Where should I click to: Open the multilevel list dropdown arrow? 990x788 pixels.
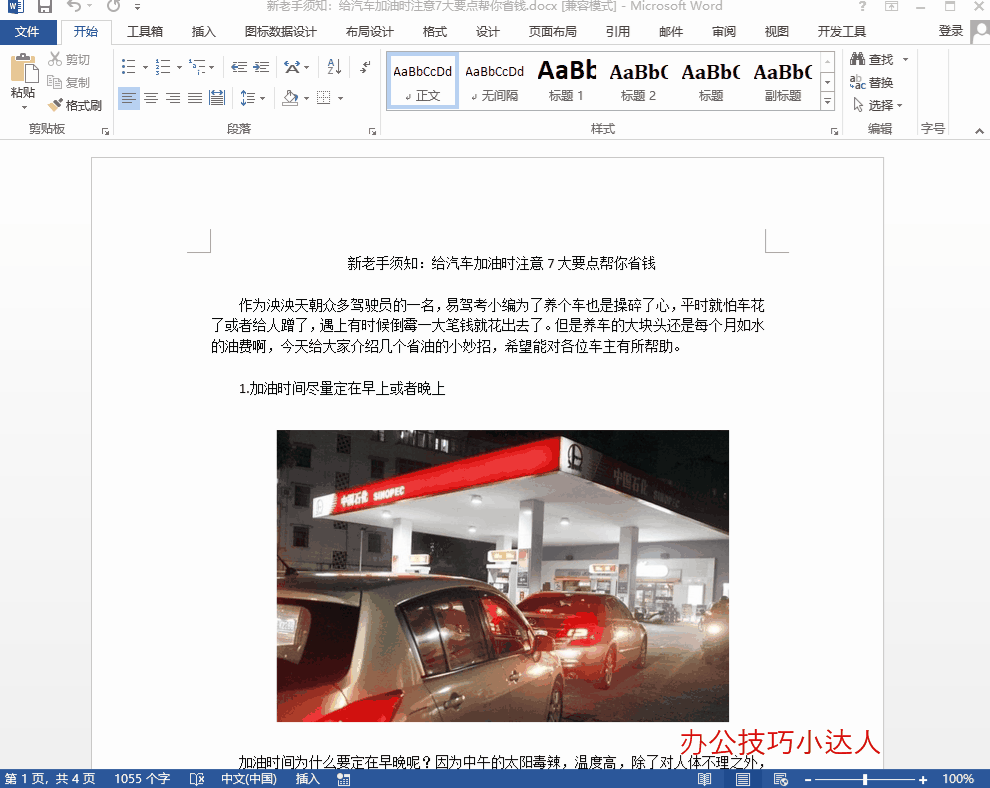pos(212,67)
